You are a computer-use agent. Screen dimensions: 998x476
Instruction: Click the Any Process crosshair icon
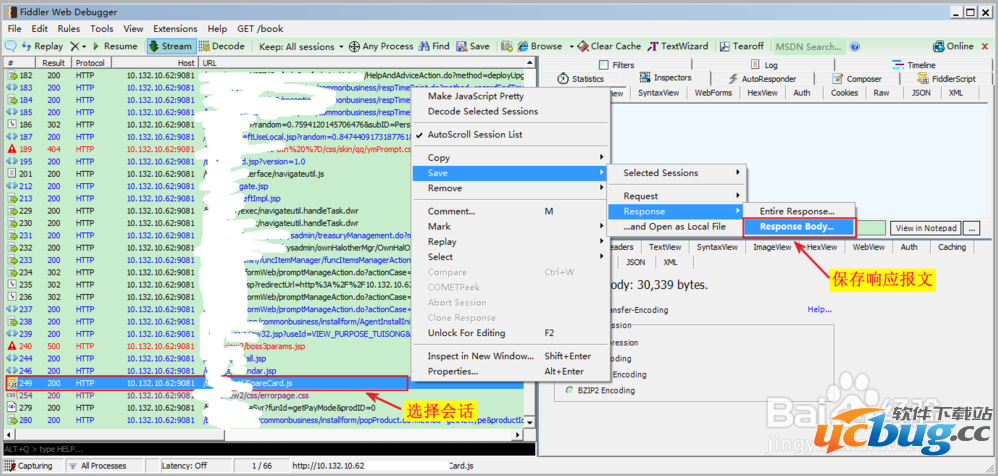pos(355,46)
